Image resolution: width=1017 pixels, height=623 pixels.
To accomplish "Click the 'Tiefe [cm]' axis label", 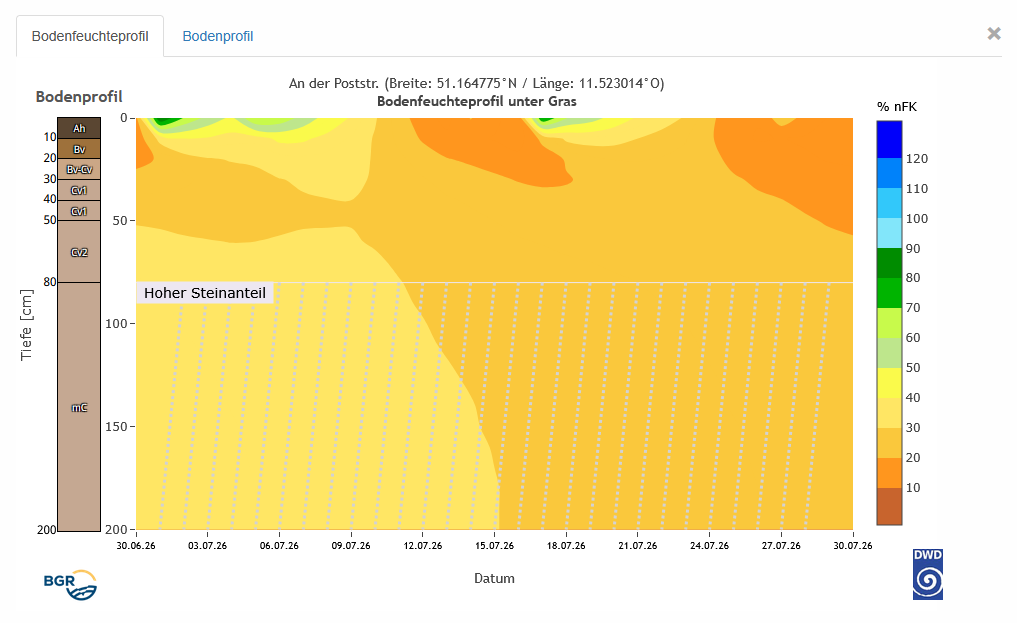I will pyautogui.click(x=26, y=325).
